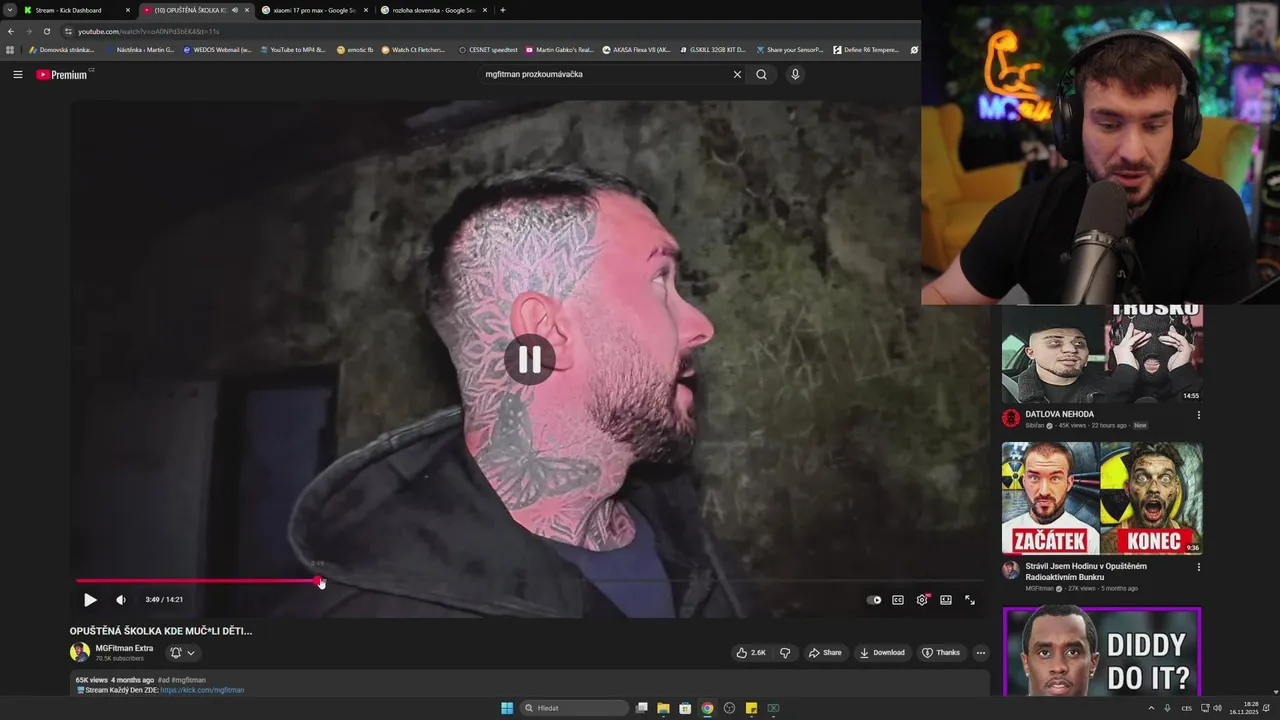Open more actions three-dot menu below video

pyautogui.click(x=981, y=652)
